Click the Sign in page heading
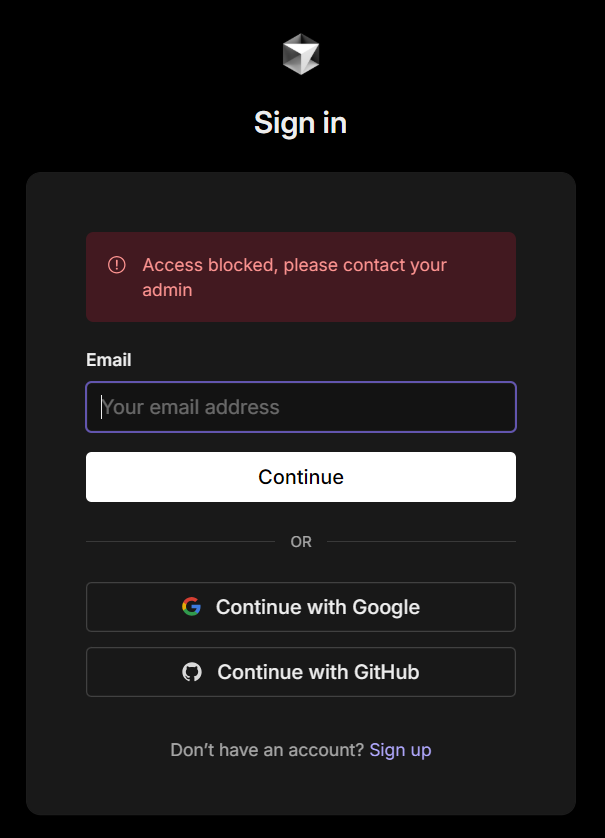Image resolution: width=605 pixels, height=838 pixels. coord(301,123)
